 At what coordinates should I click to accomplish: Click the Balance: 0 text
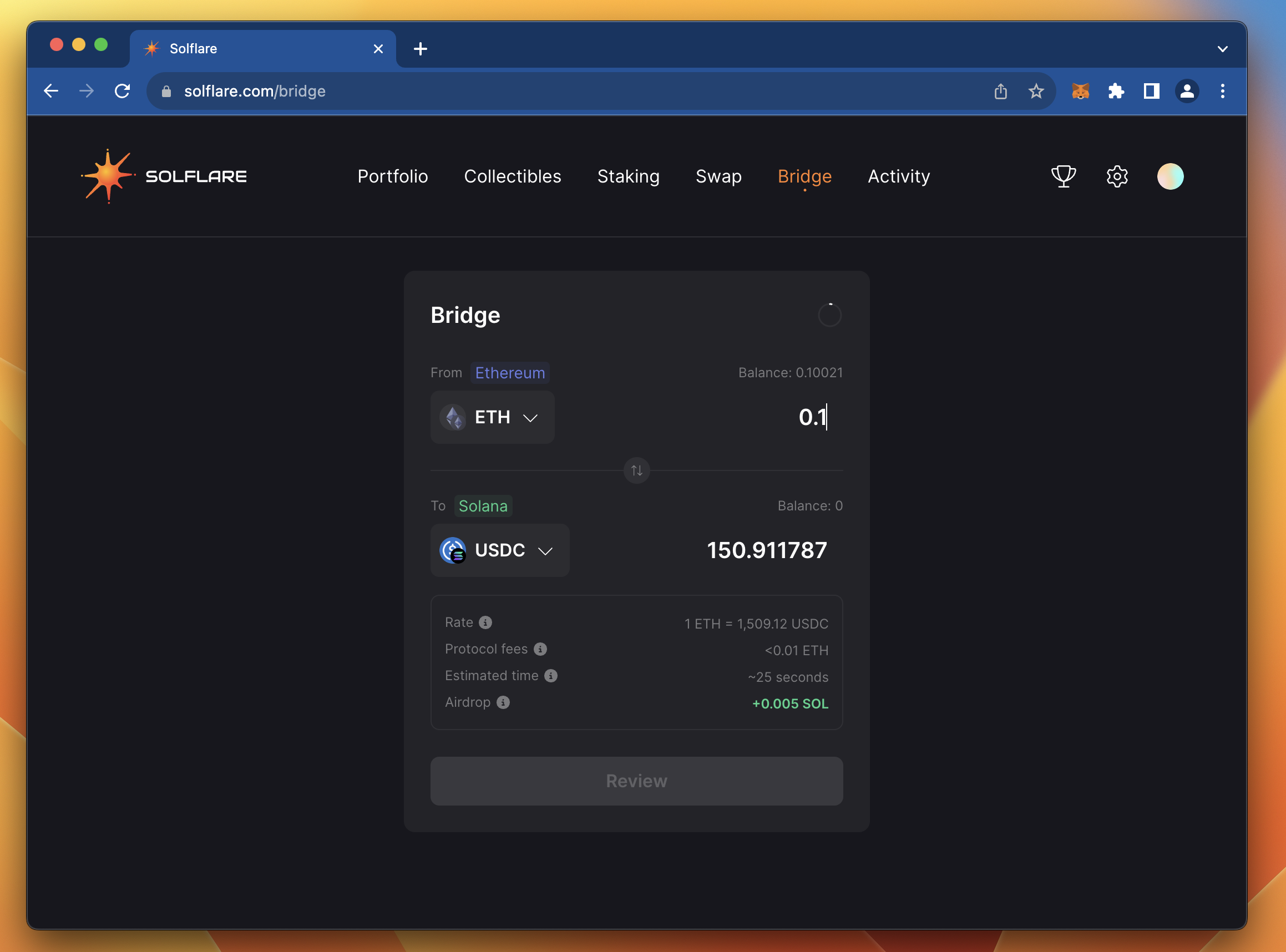pos(810,506)
